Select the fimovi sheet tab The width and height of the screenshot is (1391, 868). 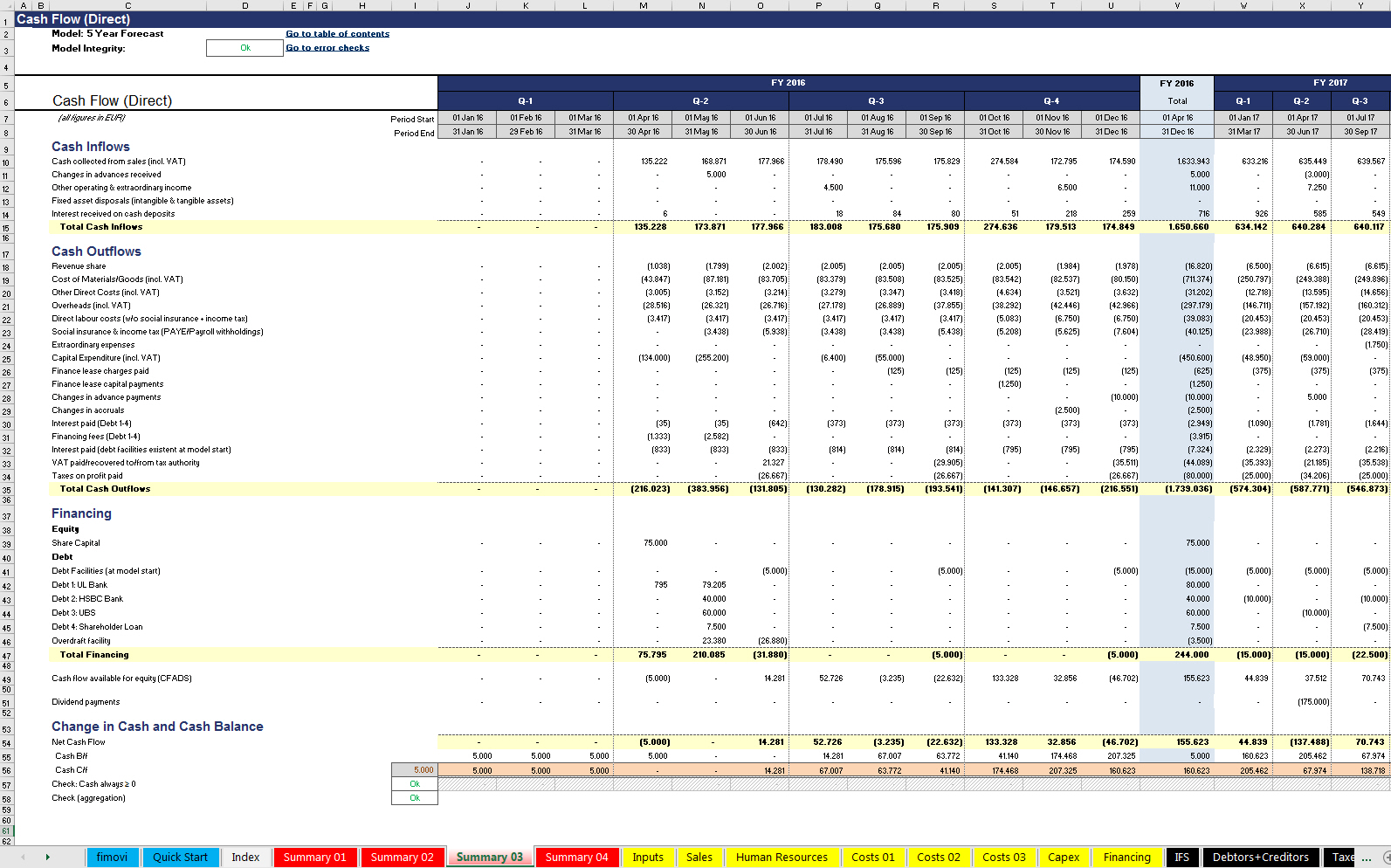112,858
